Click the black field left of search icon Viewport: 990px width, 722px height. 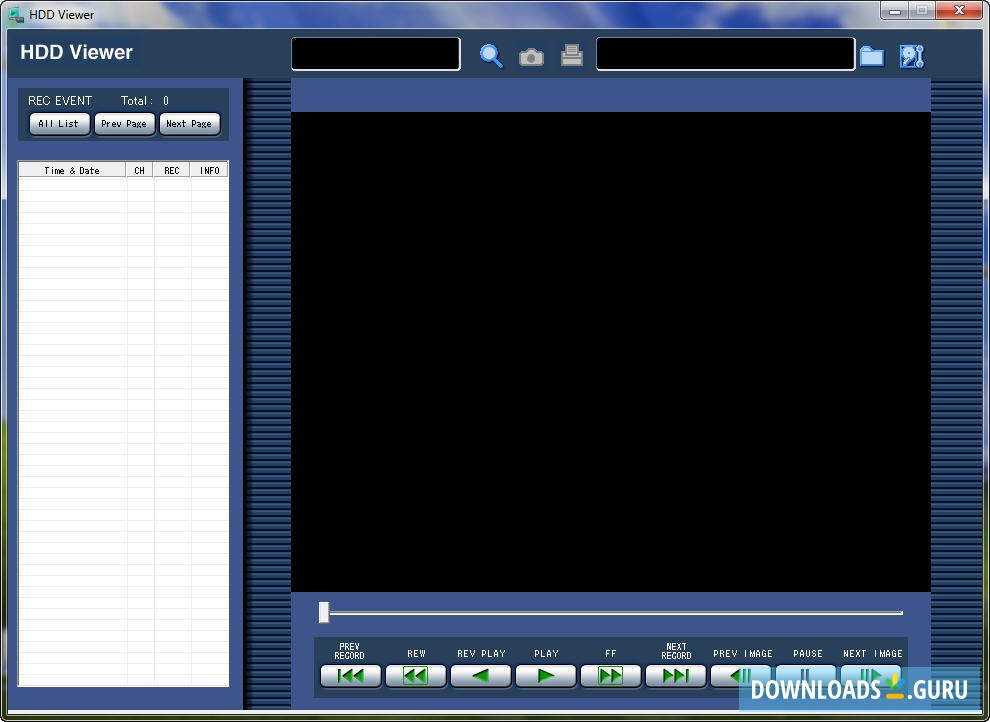tap(376, 54)
